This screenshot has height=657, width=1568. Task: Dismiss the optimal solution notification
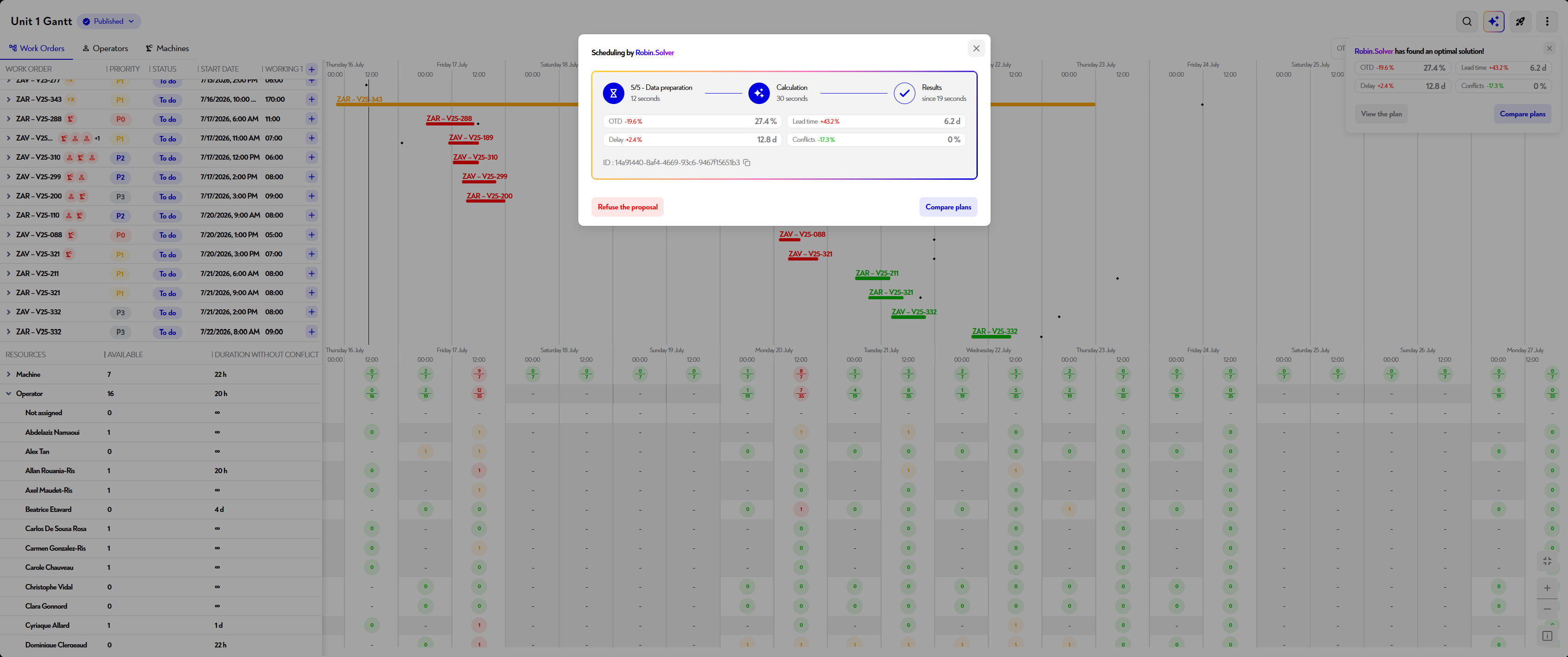point(1549,49)
